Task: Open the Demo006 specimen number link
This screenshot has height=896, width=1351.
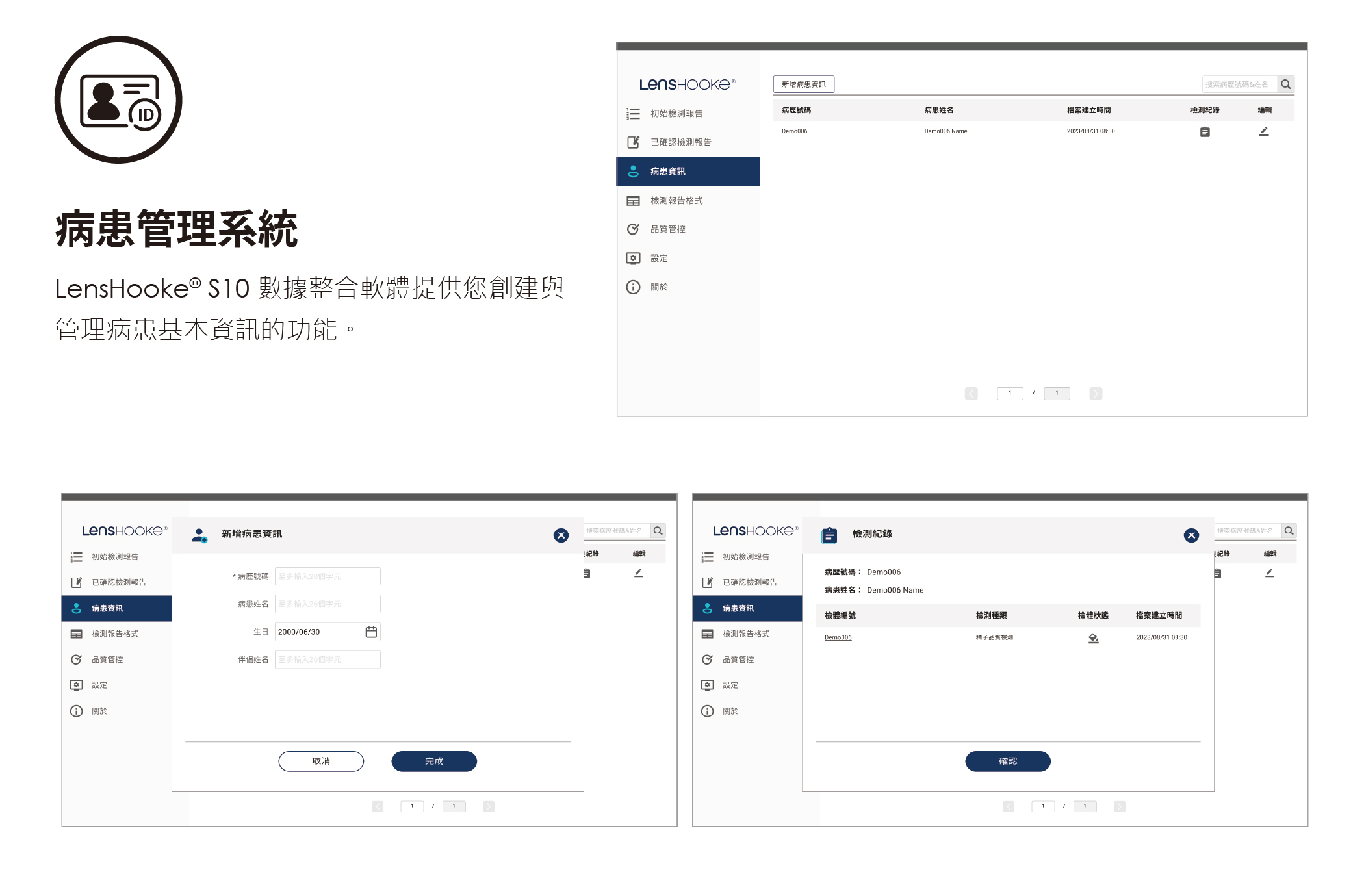Action: (x=838, y=637)
